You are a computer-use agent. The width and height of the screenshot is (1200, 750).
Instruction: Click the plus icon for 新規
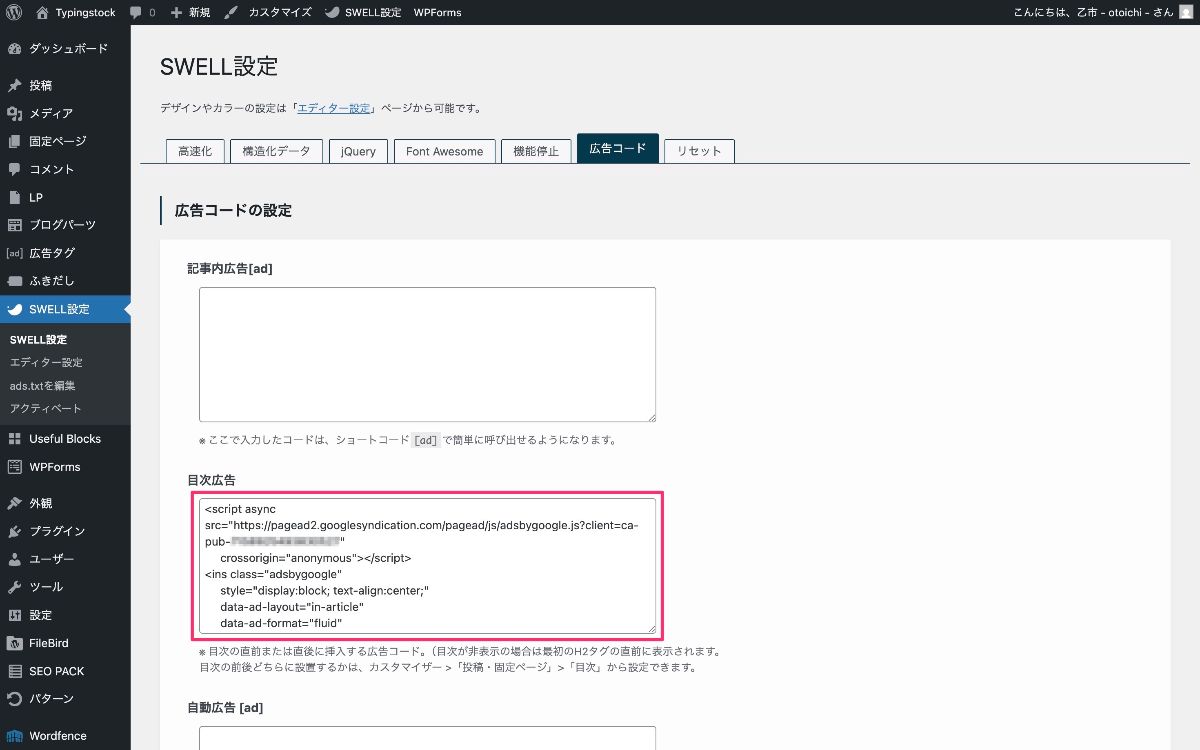point(176,12)
